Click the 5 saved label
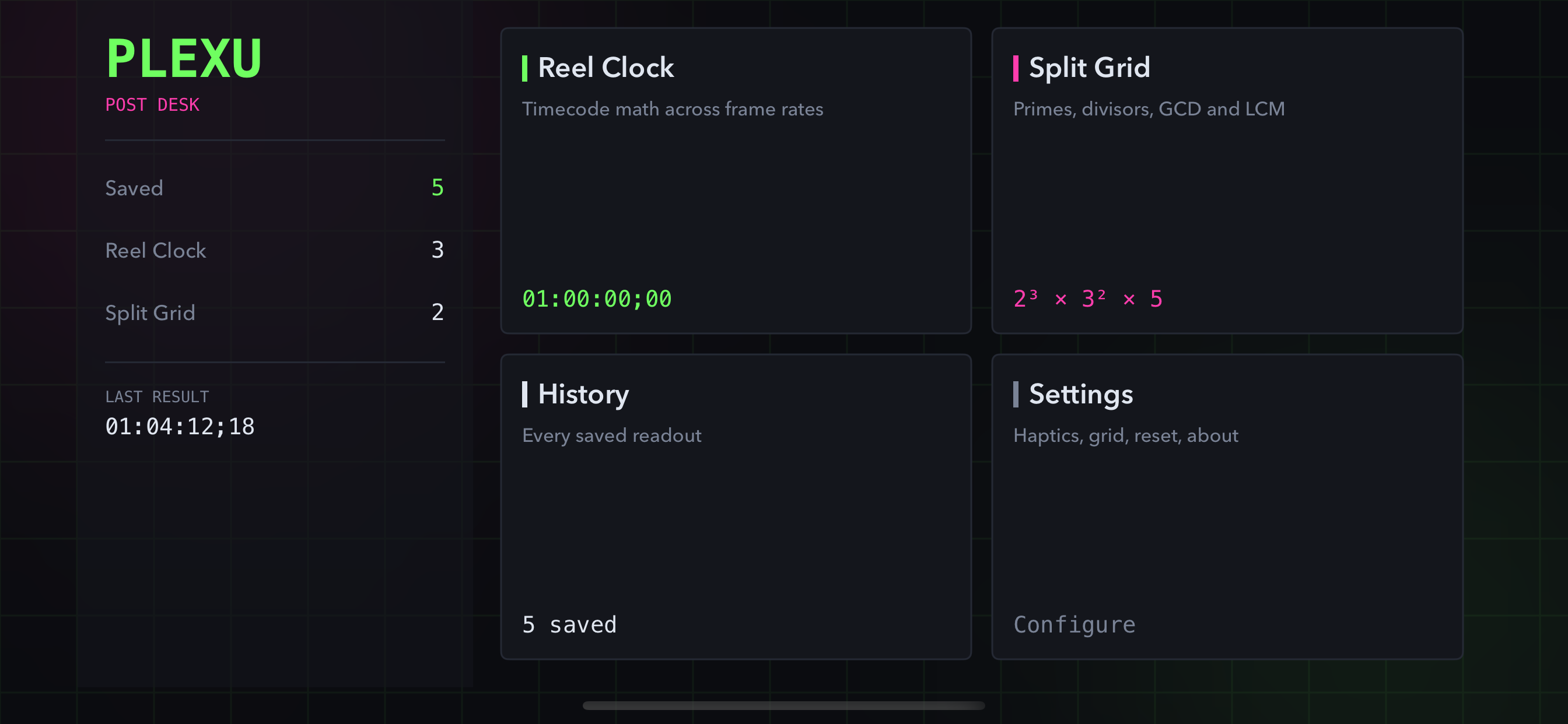 570,625
